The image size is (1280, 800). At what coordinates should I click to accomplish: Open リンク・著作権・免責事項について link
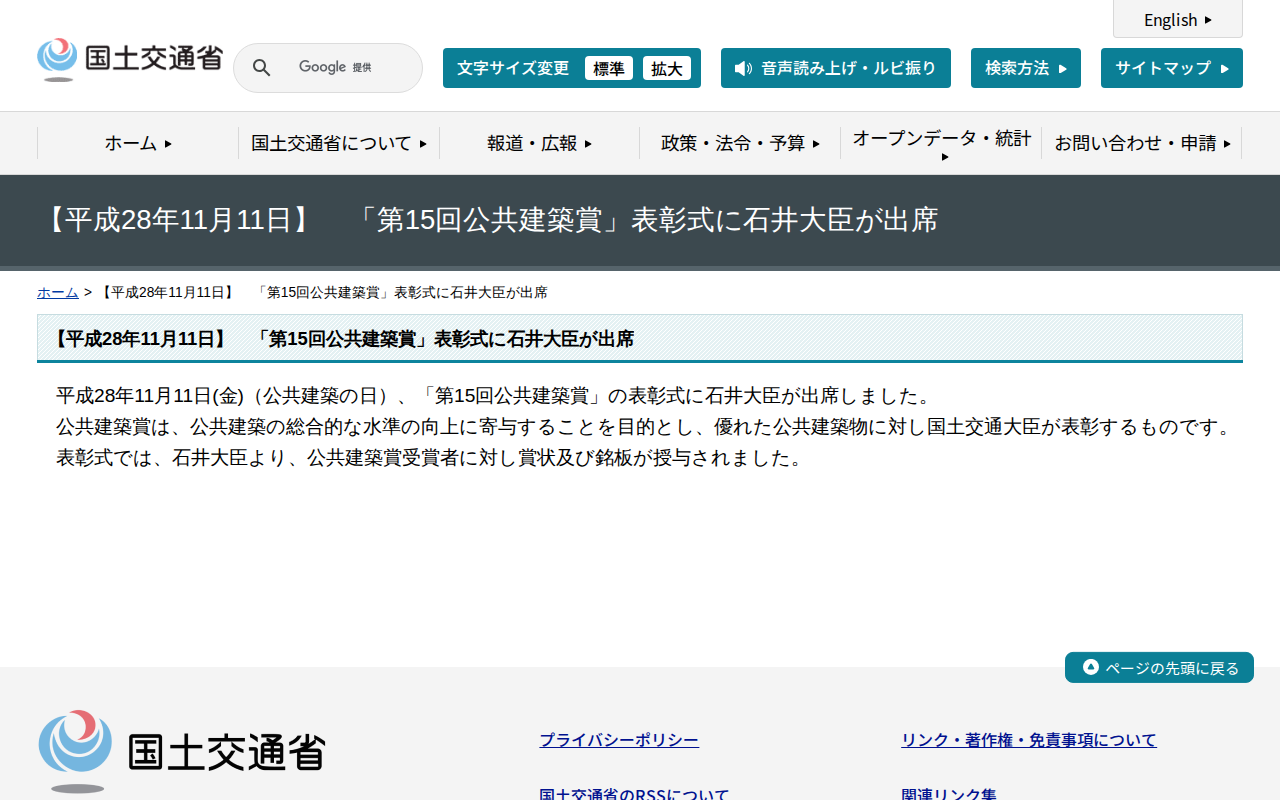[1028, 740]
